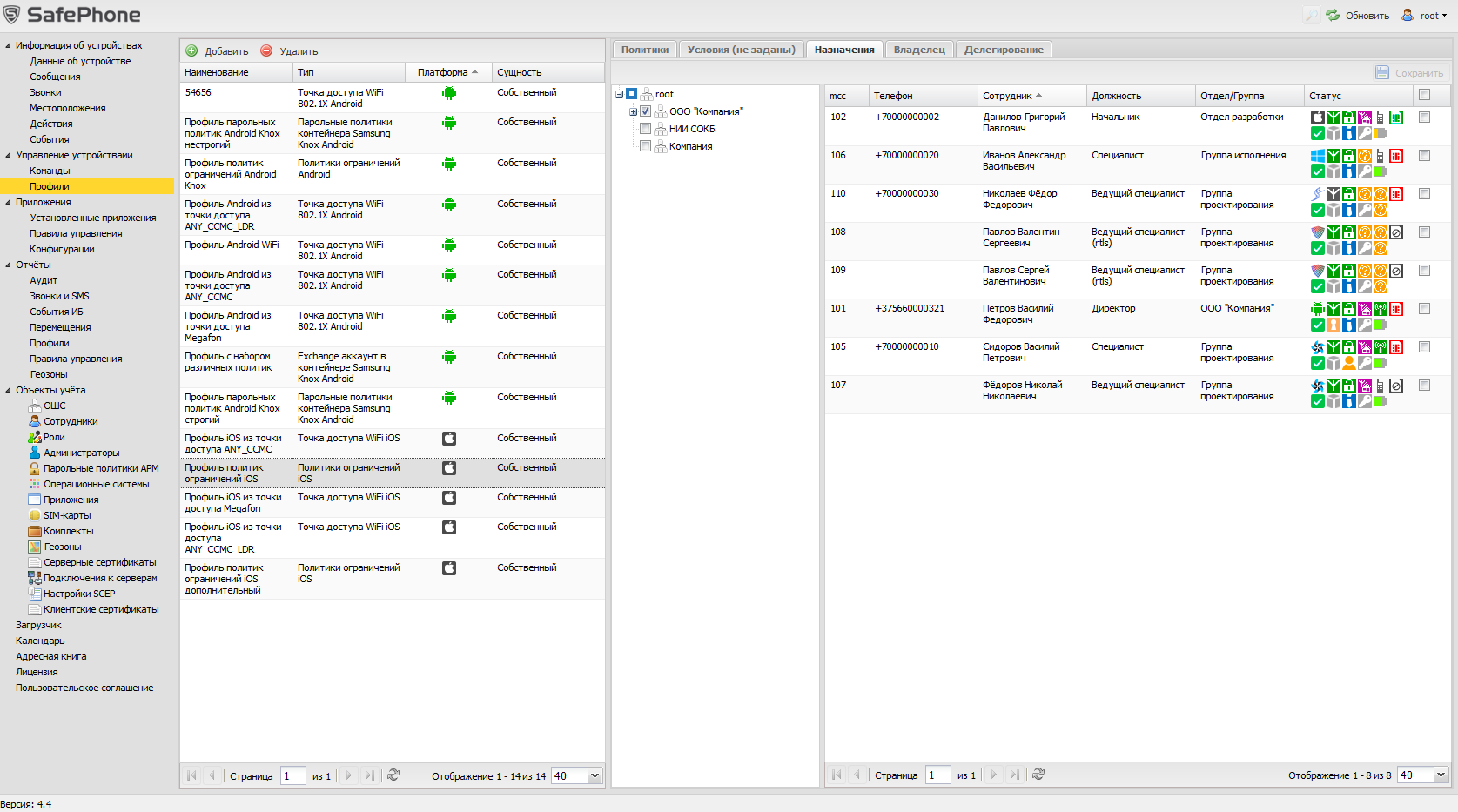The height and width of the screenshot is (812, 1458).
Task: Open the page size dropdown in the profiles list
Action: pyautogui.click(x=595, y=775)
